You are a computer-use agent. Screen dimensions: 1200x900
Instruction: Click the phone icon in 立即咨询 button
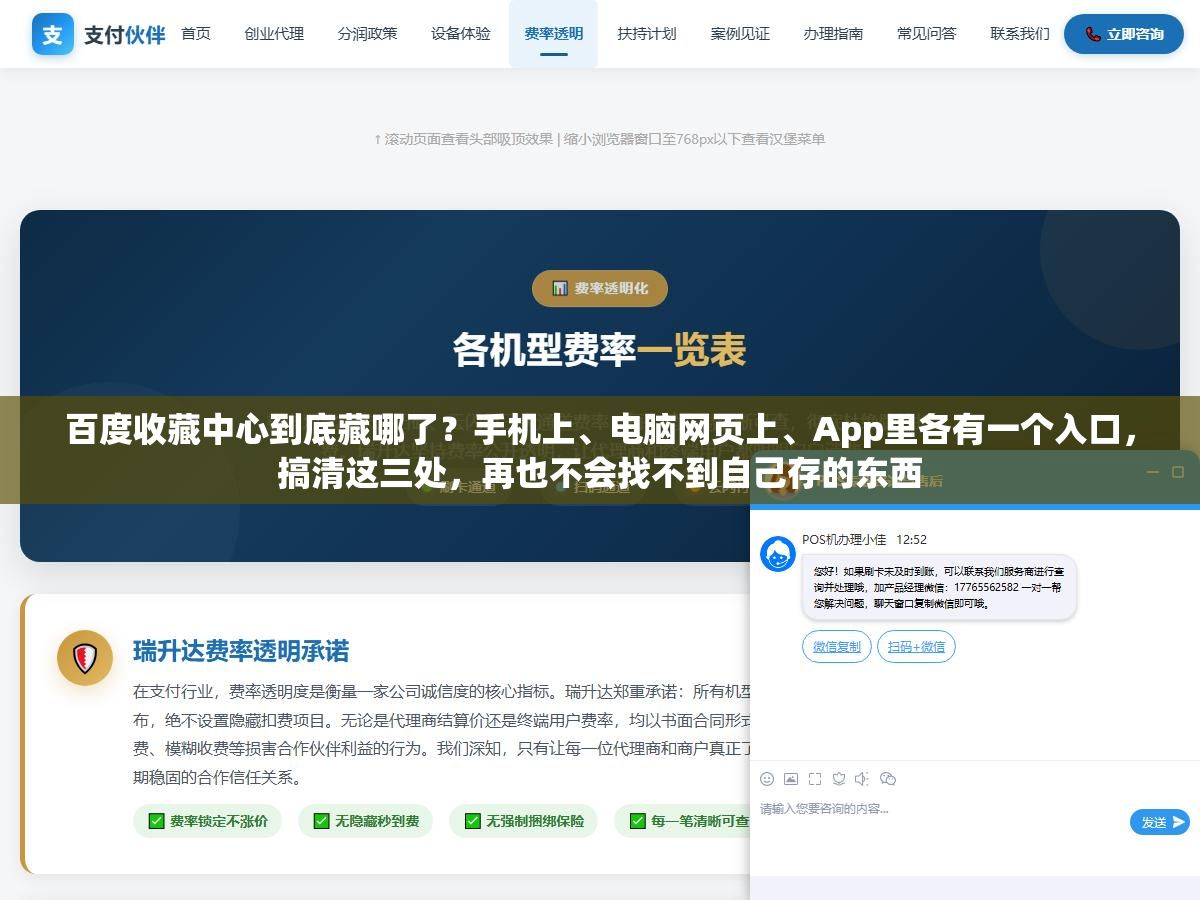click(1093, 34)
